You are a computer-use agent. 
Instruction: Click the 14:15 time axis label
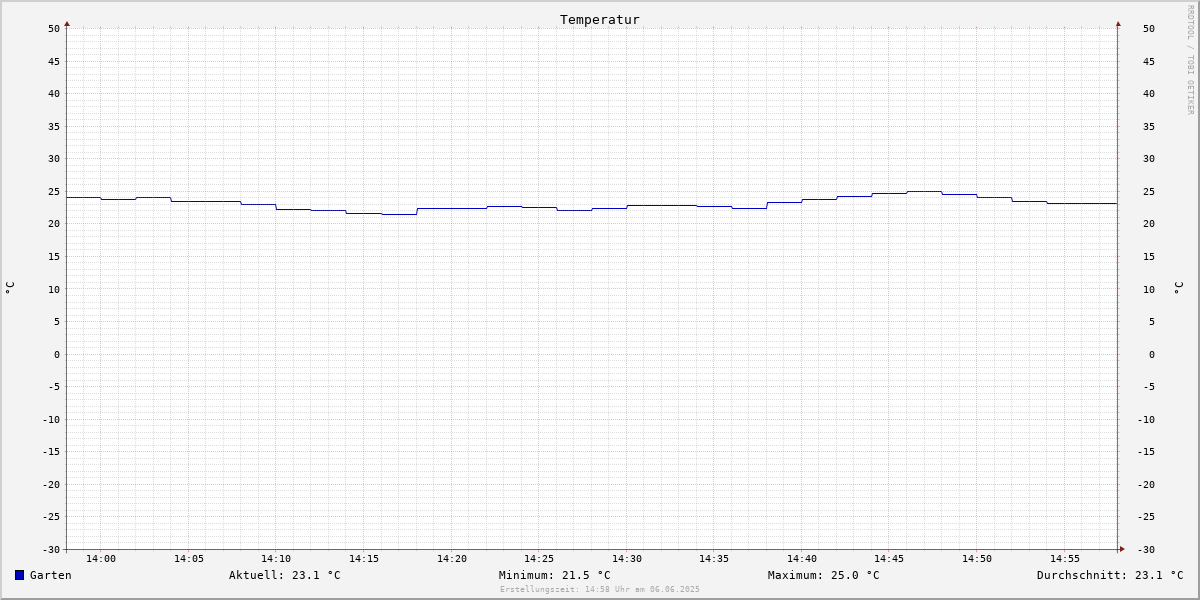click(x=364, y=558)
